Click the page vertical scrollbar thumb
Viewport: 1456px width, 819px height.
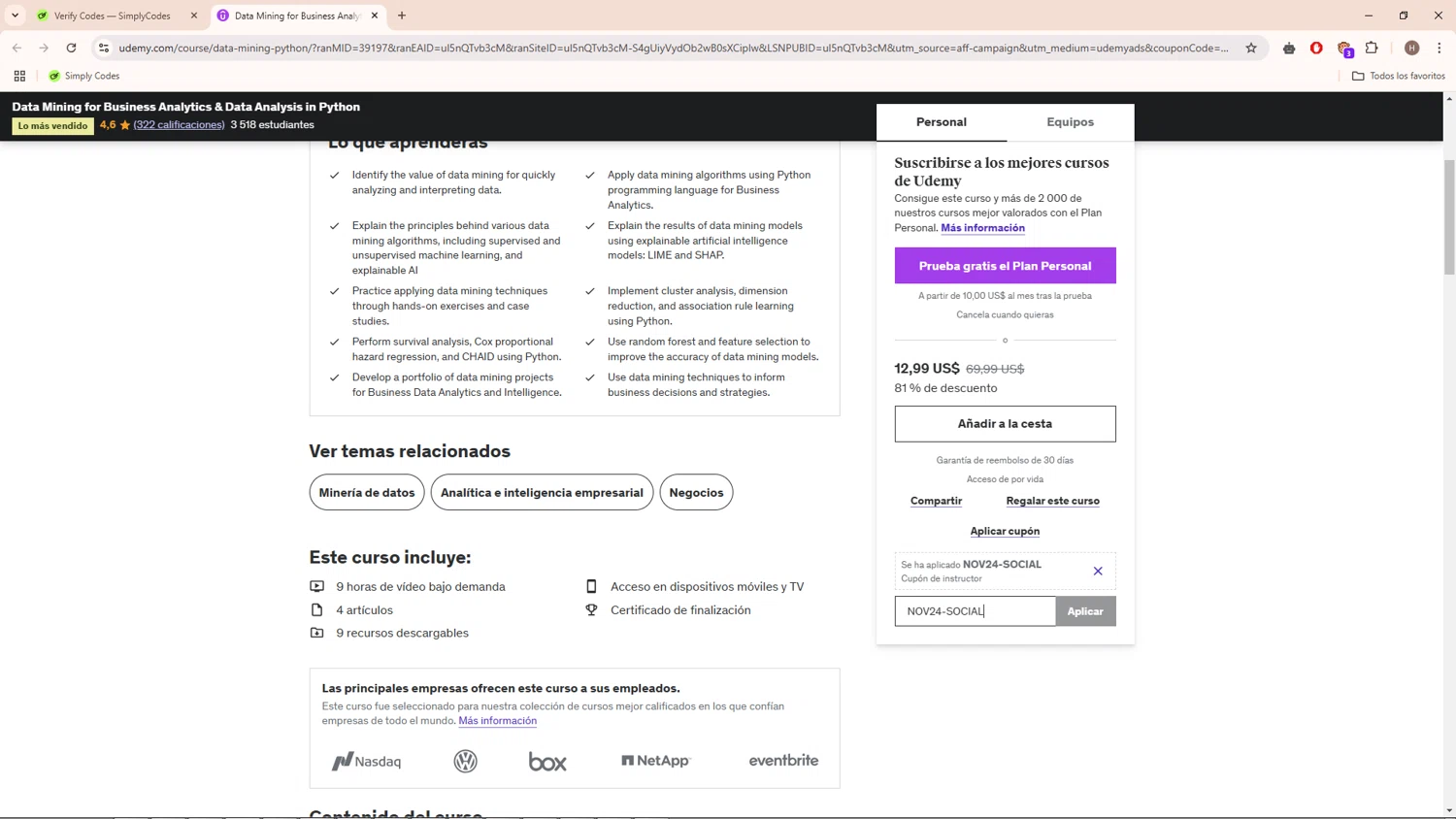(x=1449, y=216)
